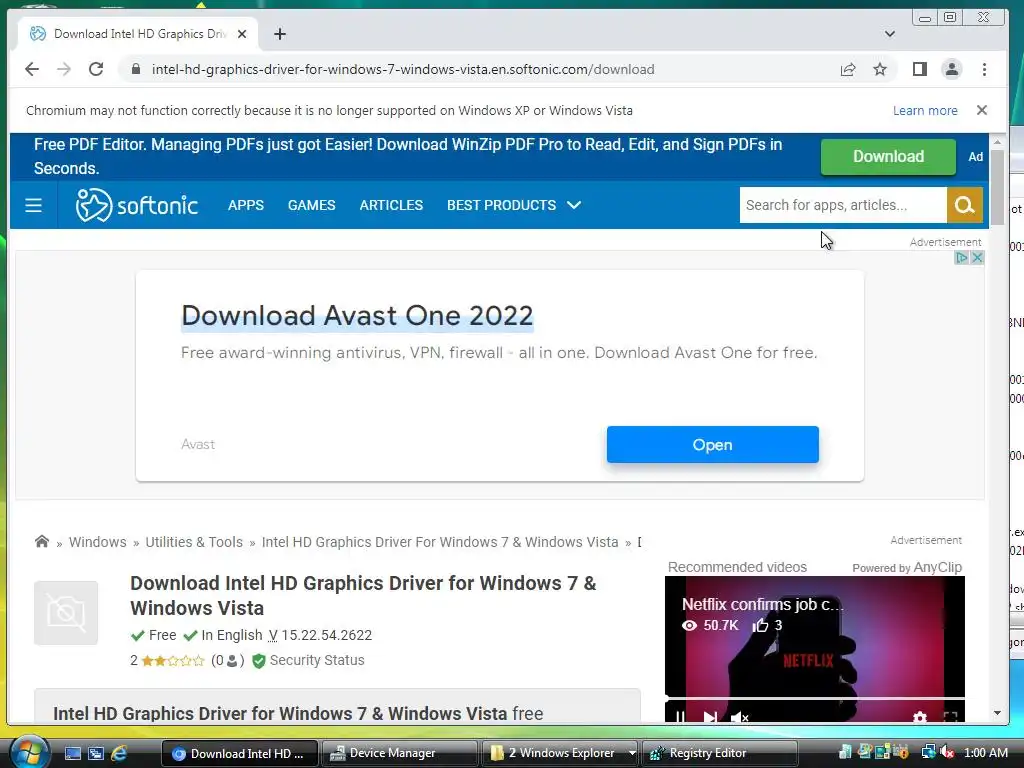Viewport: 1024px width, 768px height.
Task: Click the muted volume tray icon
Action: 948,752
